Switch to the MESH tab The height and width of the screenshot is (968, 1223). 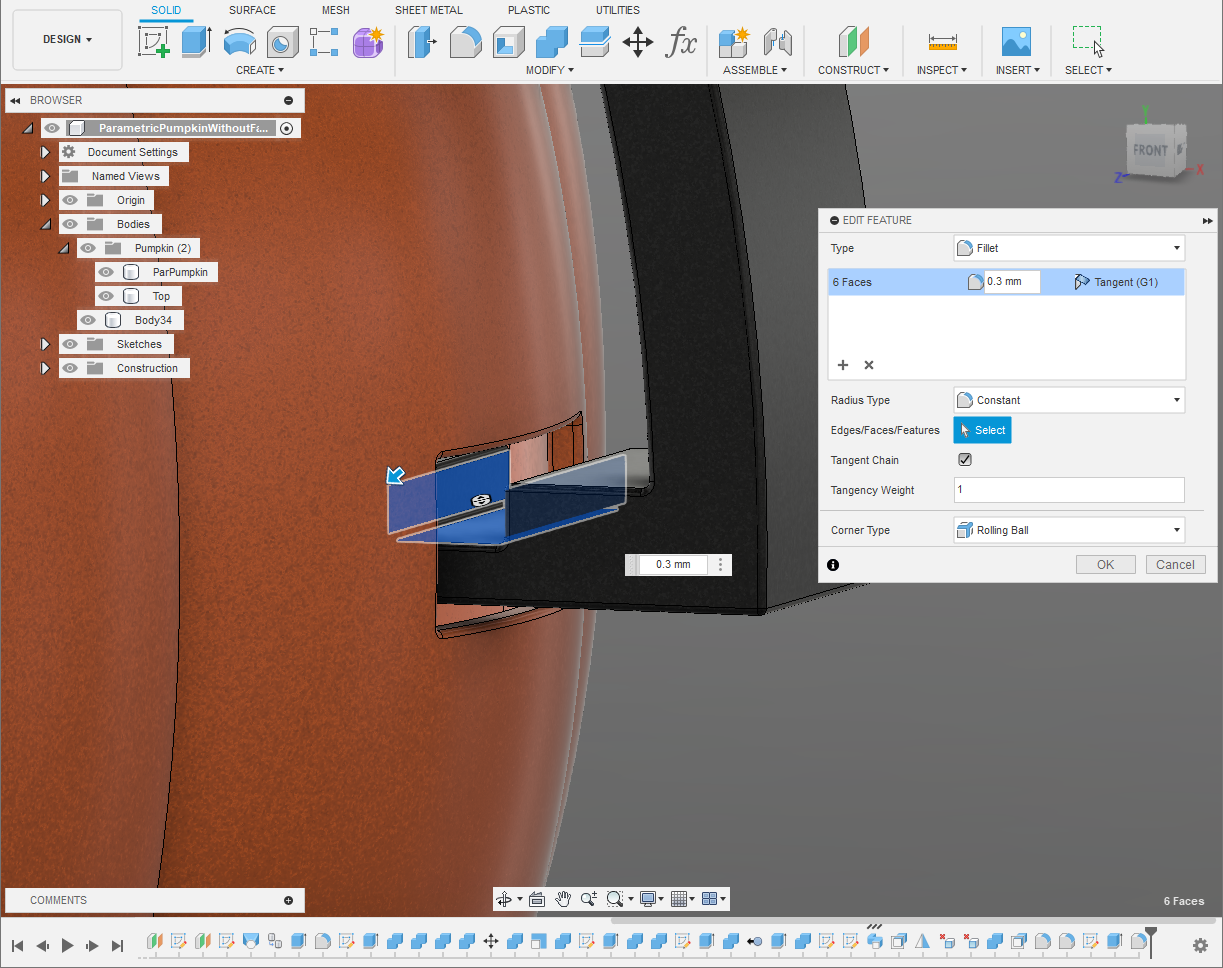(336, 10)
